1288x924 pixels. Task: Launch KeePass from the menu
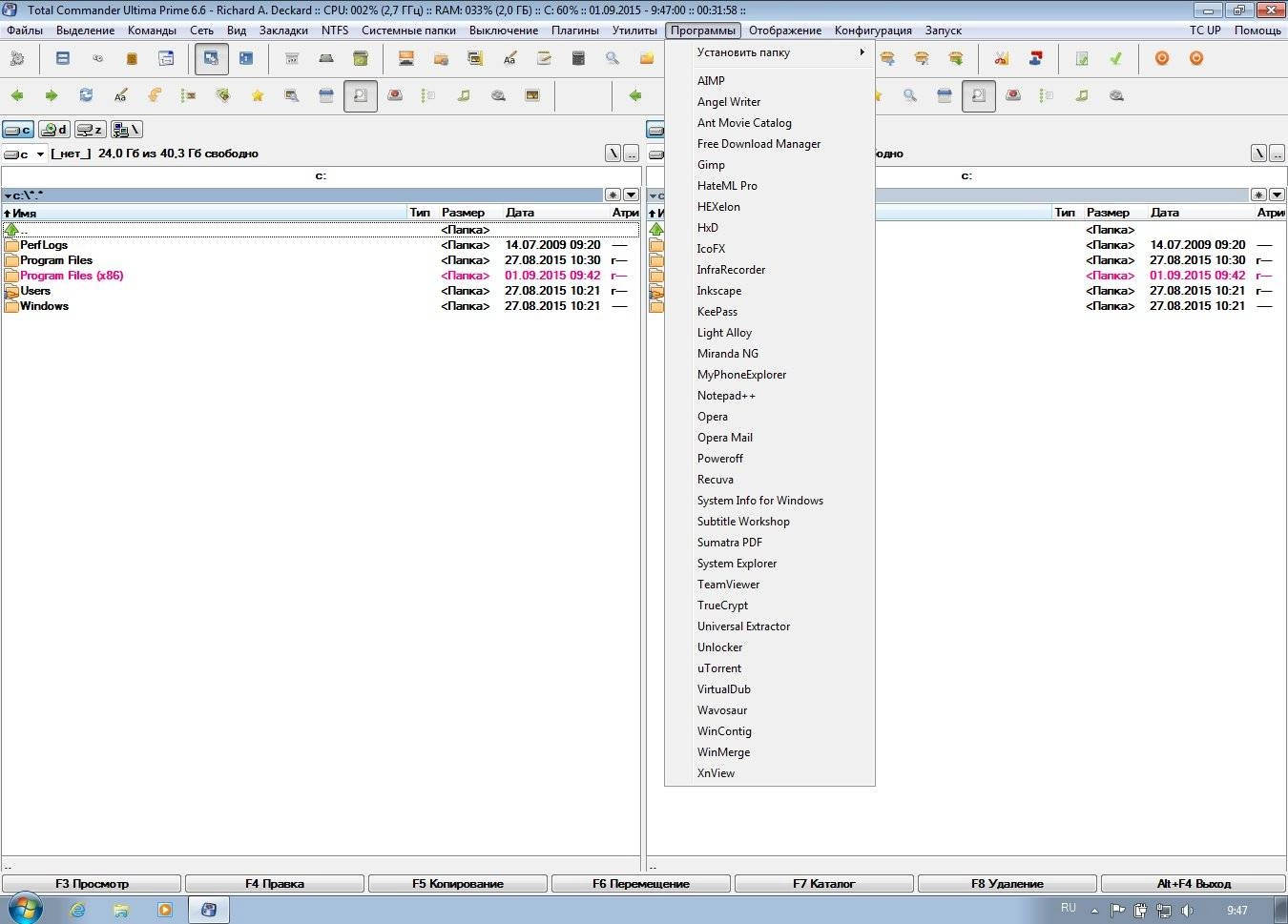(770, 312)
